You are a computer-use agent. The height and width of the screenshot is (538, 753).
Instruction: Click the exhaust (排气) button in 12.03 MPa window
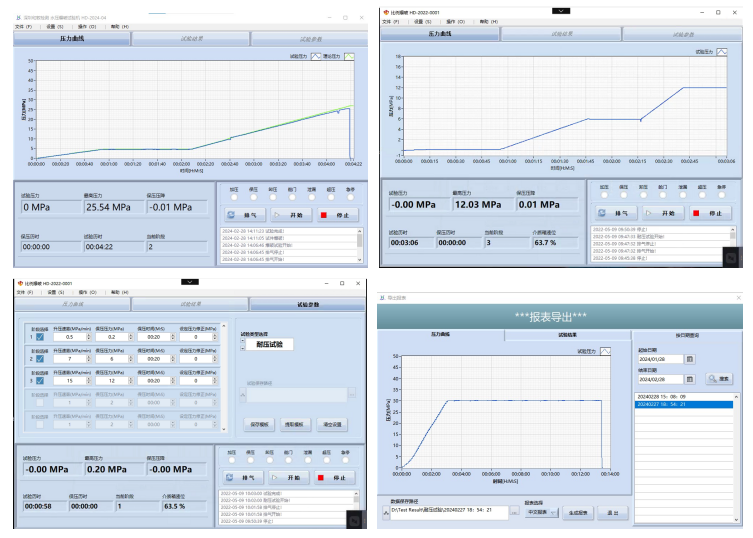[x=616, y=213]
